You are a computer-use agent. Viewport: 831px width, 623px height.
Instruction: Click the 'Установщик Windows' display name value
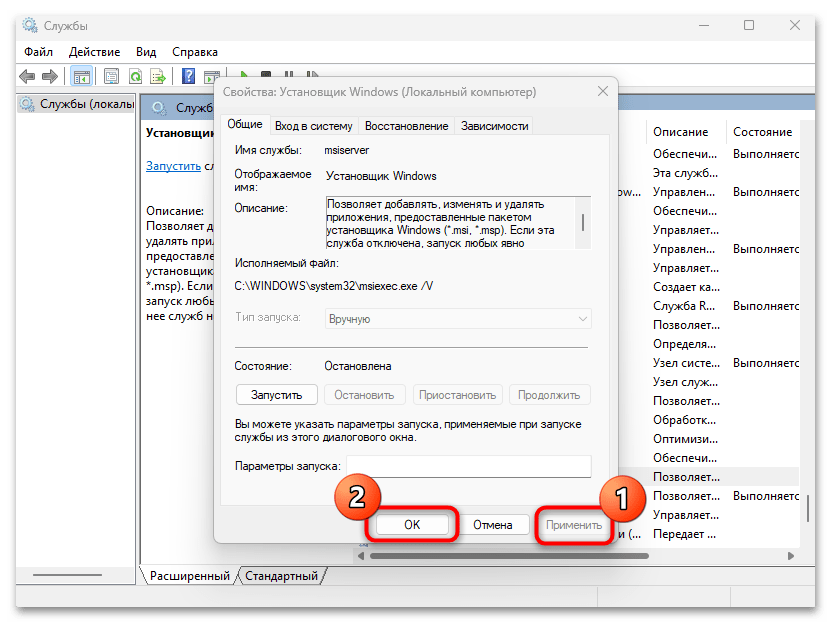[381, 176]
